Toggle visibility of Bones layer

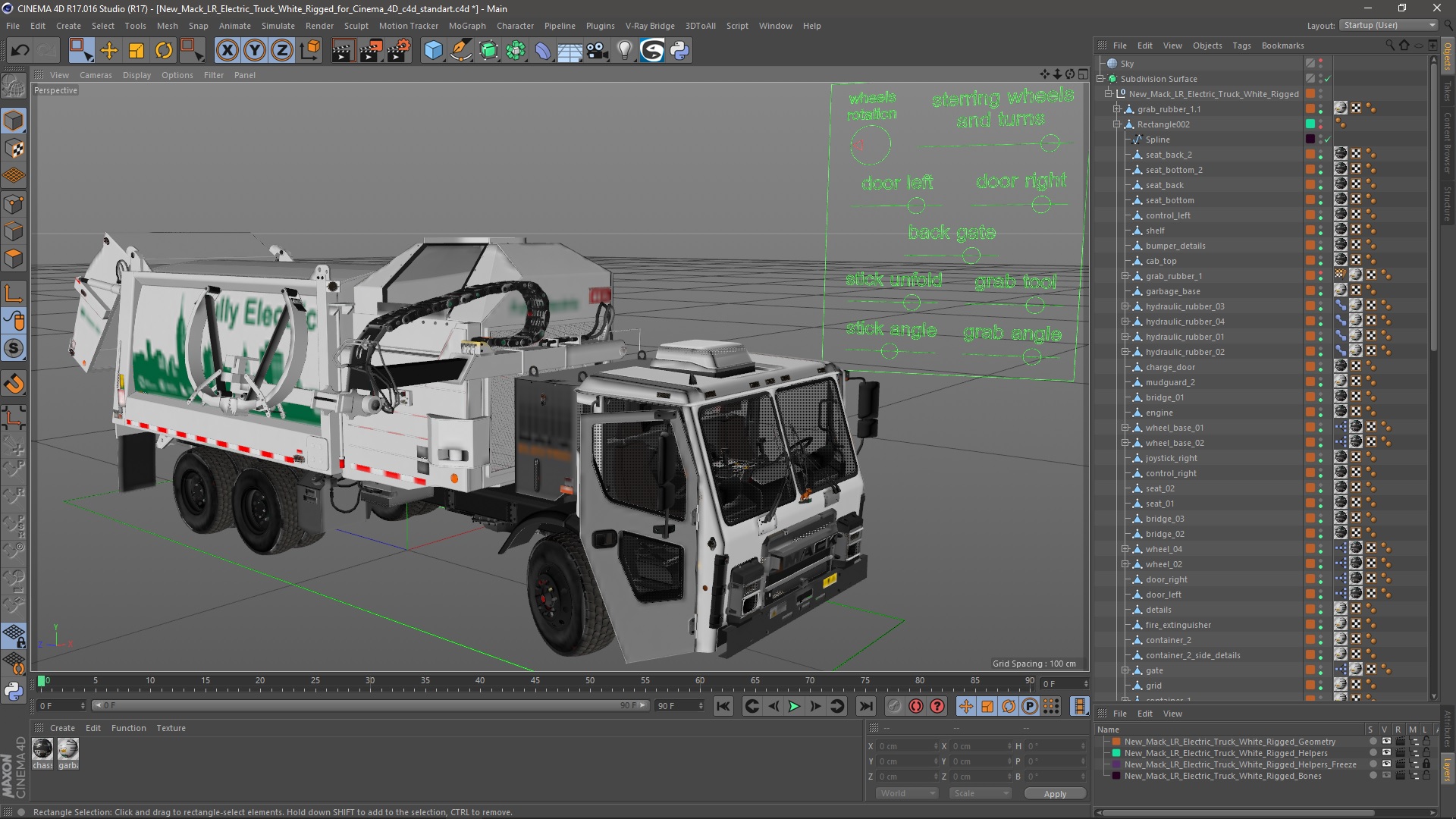[x=1386, y=776]
